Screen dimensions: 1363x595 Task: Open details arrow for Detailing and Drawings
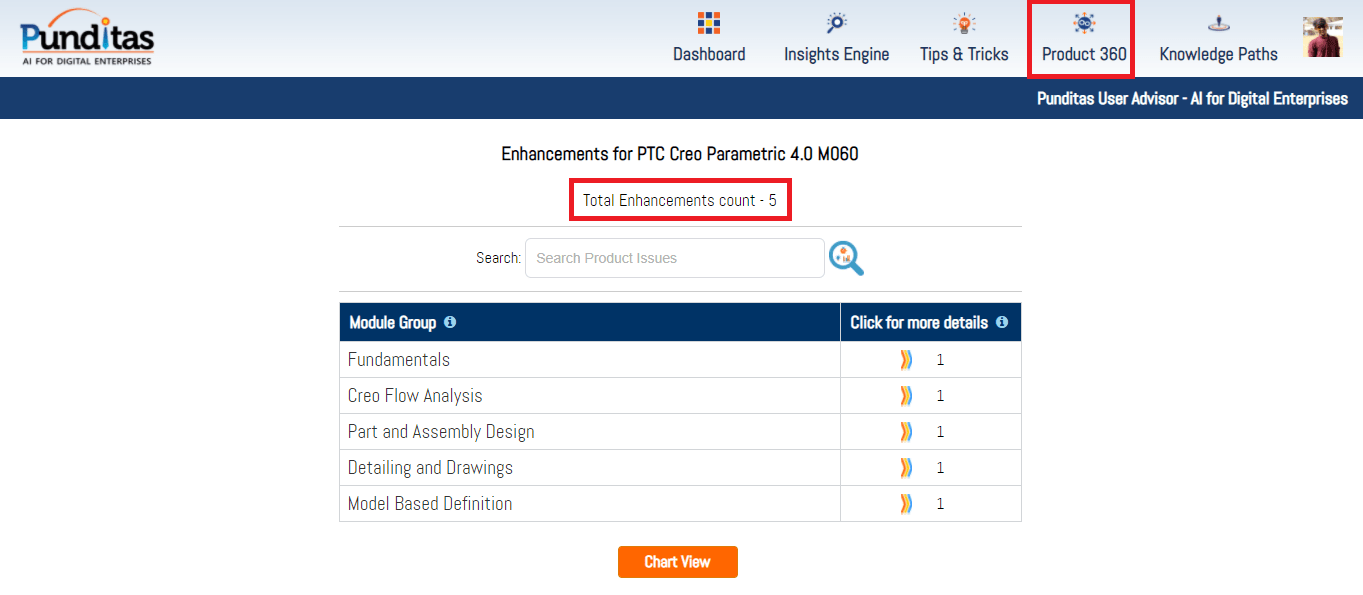pos(906,468)
